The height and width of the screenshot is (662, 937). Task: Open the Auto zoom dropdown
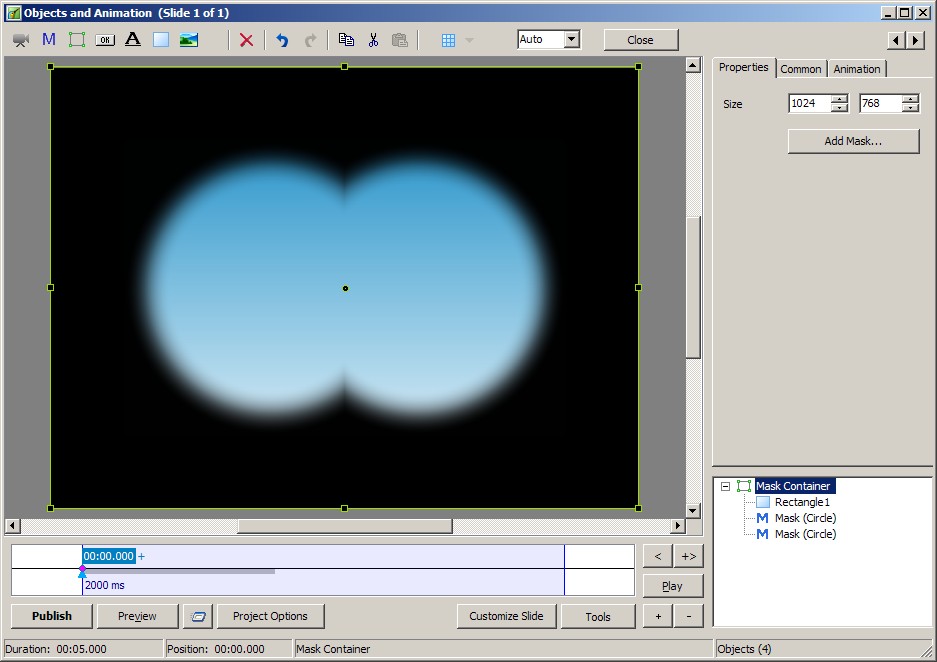[571, 40]
